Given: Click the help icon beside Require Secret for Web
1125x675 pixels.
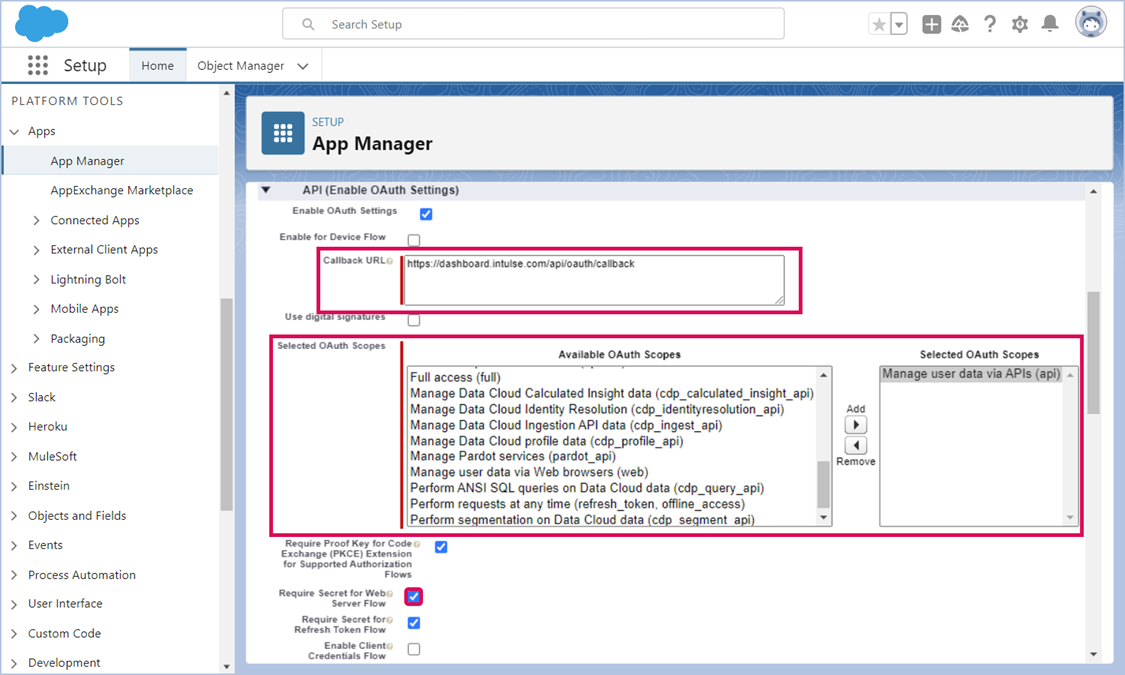Looking at the screenshot, I should [x=390, y=593].
